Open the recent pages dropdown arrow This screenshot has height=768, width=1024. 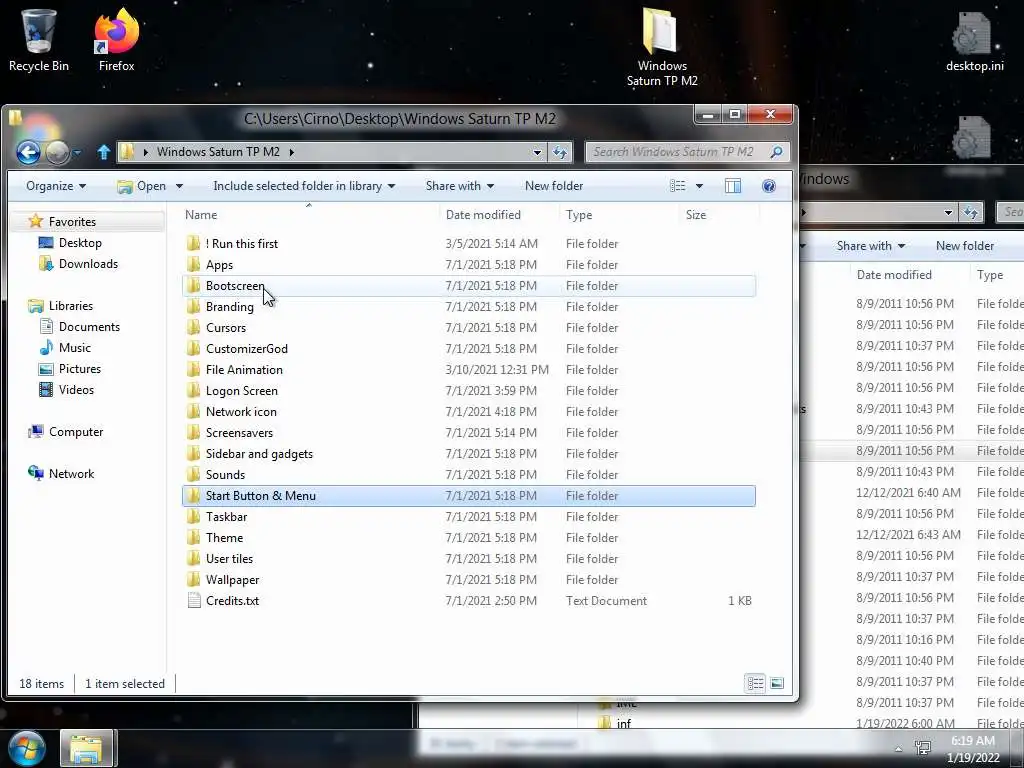click(x=77, y=153)
